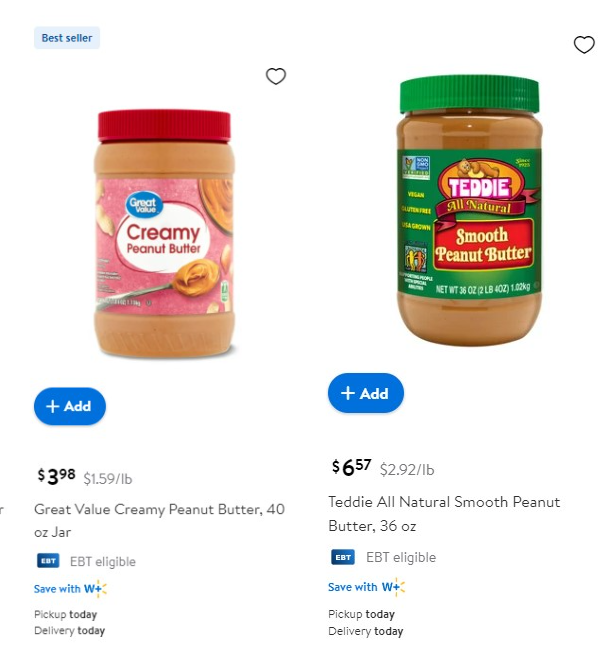Click Delivery today under Teddie product
This screenshot has width=611, height=672.
[x=365, y=631]
